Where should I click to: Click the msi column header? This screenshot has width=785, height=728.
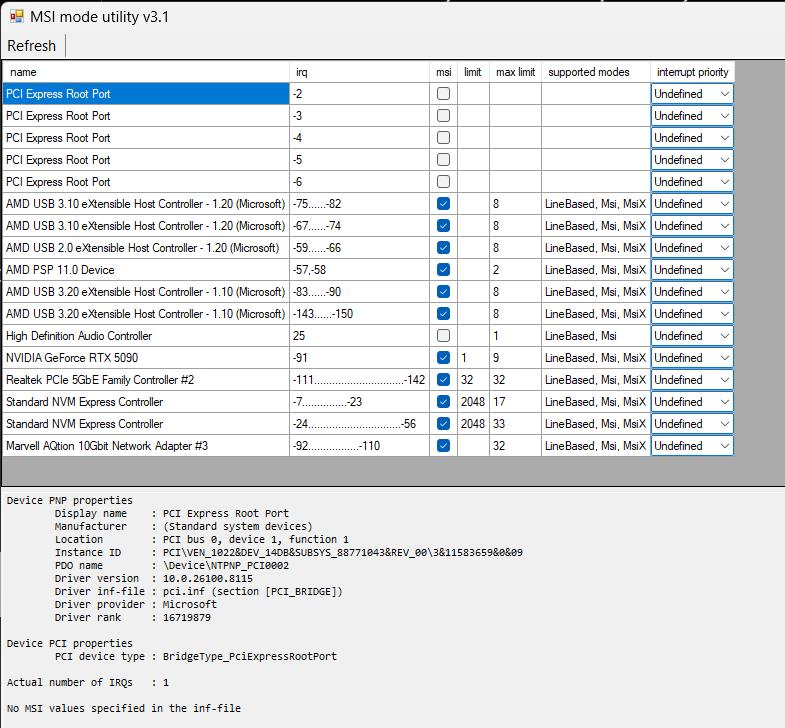coord(444,72)
